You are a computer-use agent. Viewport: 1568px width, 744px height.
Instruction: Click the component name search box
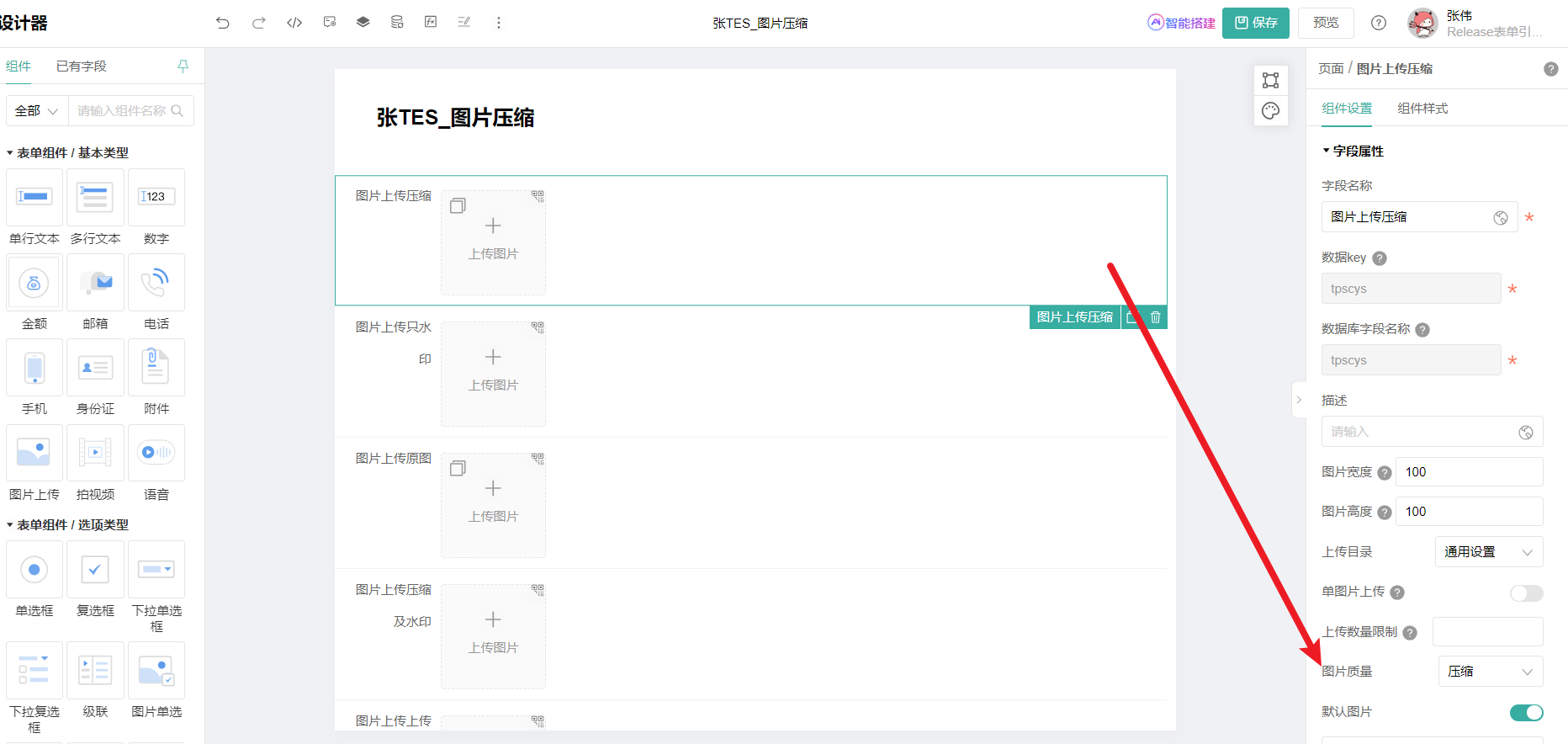coord(130,110)
